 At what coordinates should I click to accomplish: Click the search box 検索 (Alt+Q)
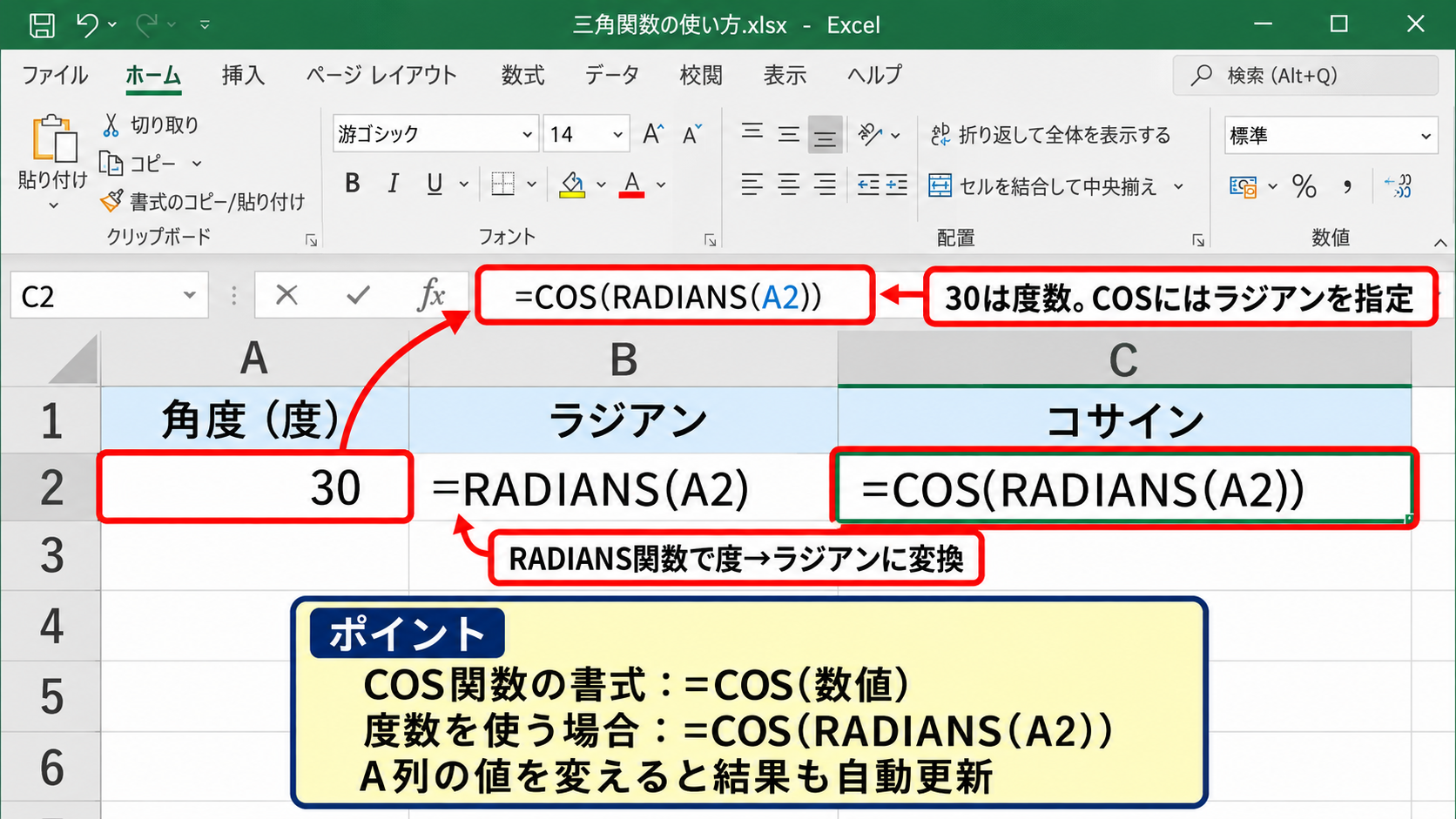click(1305, 76)
